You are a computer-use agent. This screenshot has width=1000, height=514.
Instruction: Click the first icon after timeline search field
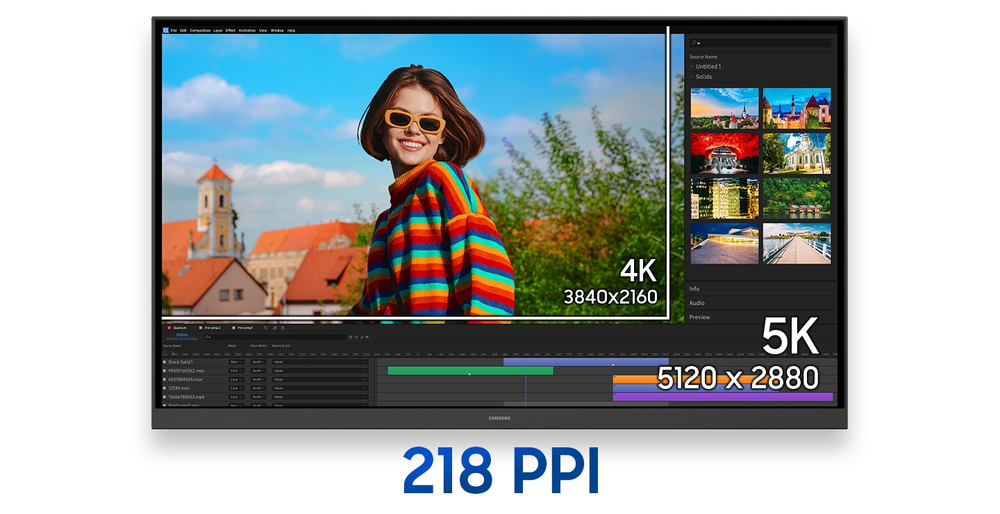[x=351, y=337]
